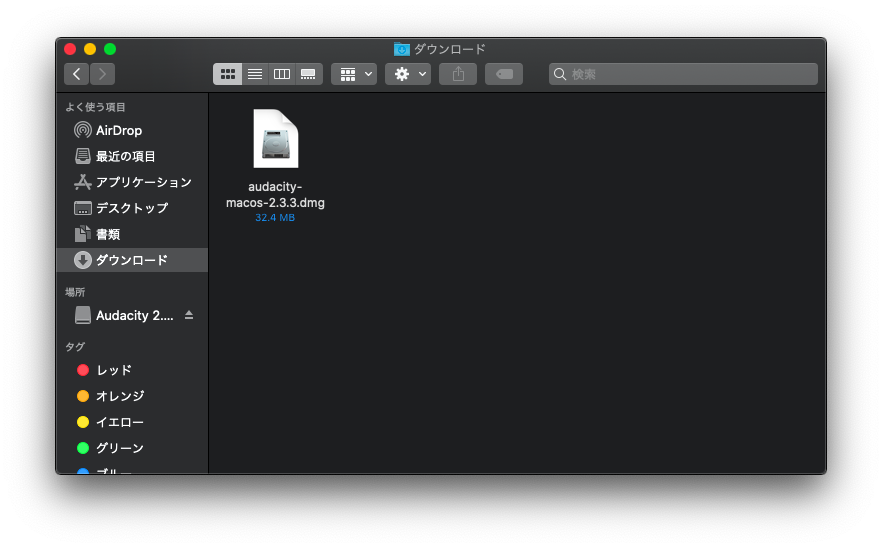
Task: Open the group-by arrangement dropdown
Action: 354,74
